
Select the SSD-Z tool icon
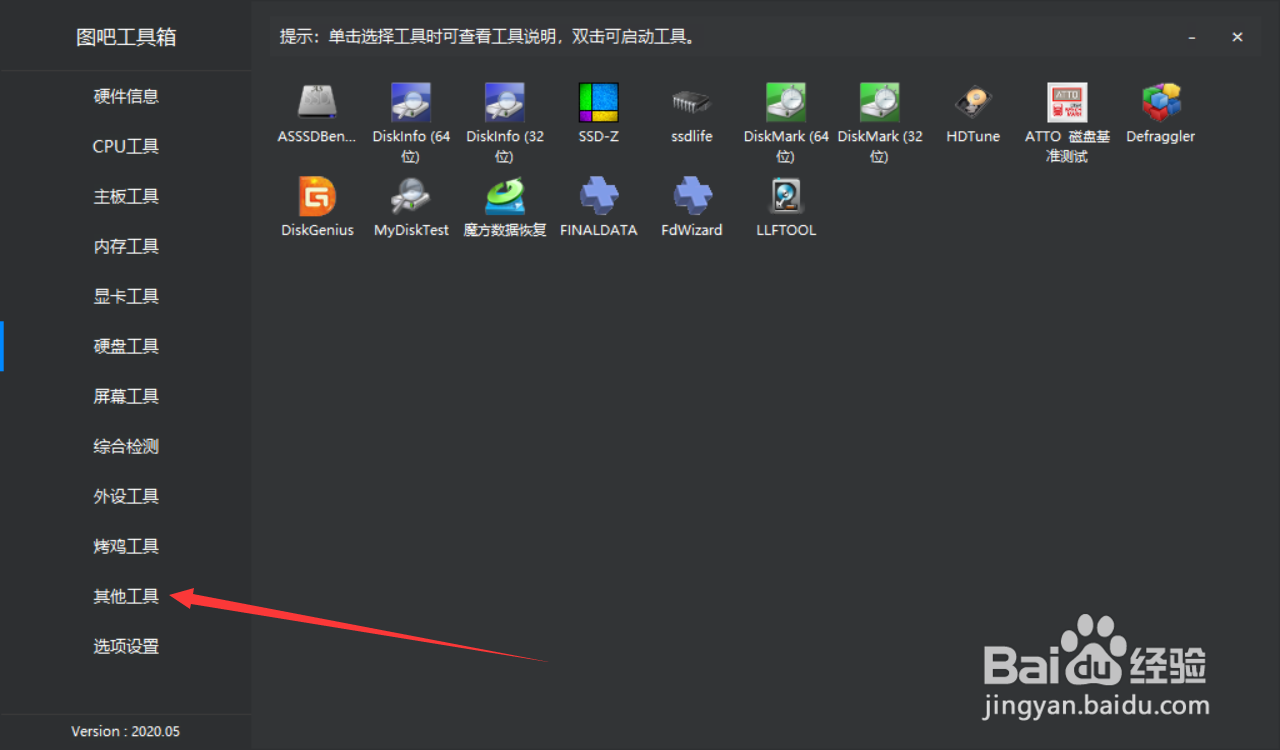tap(599, 103)
